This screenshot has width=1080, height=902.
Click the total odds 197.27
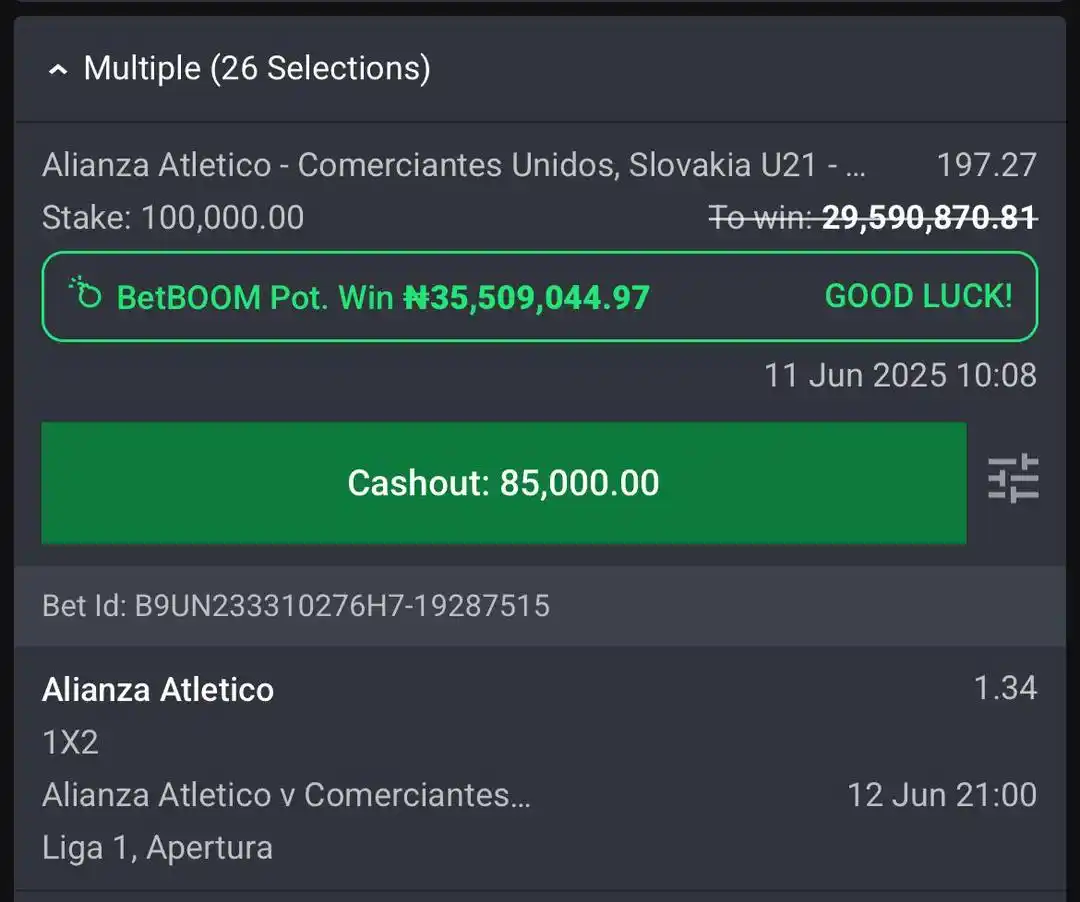(986, 165)
